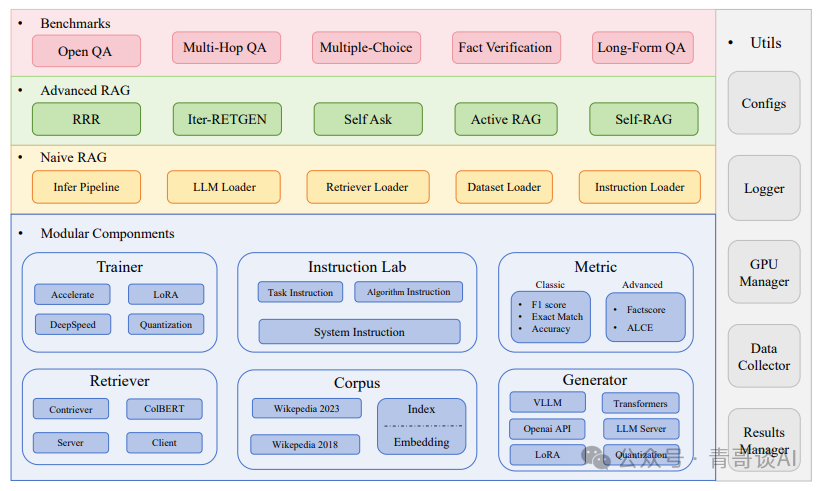Select the Configs utility box

pyautogui.click(x=764, y=103)
